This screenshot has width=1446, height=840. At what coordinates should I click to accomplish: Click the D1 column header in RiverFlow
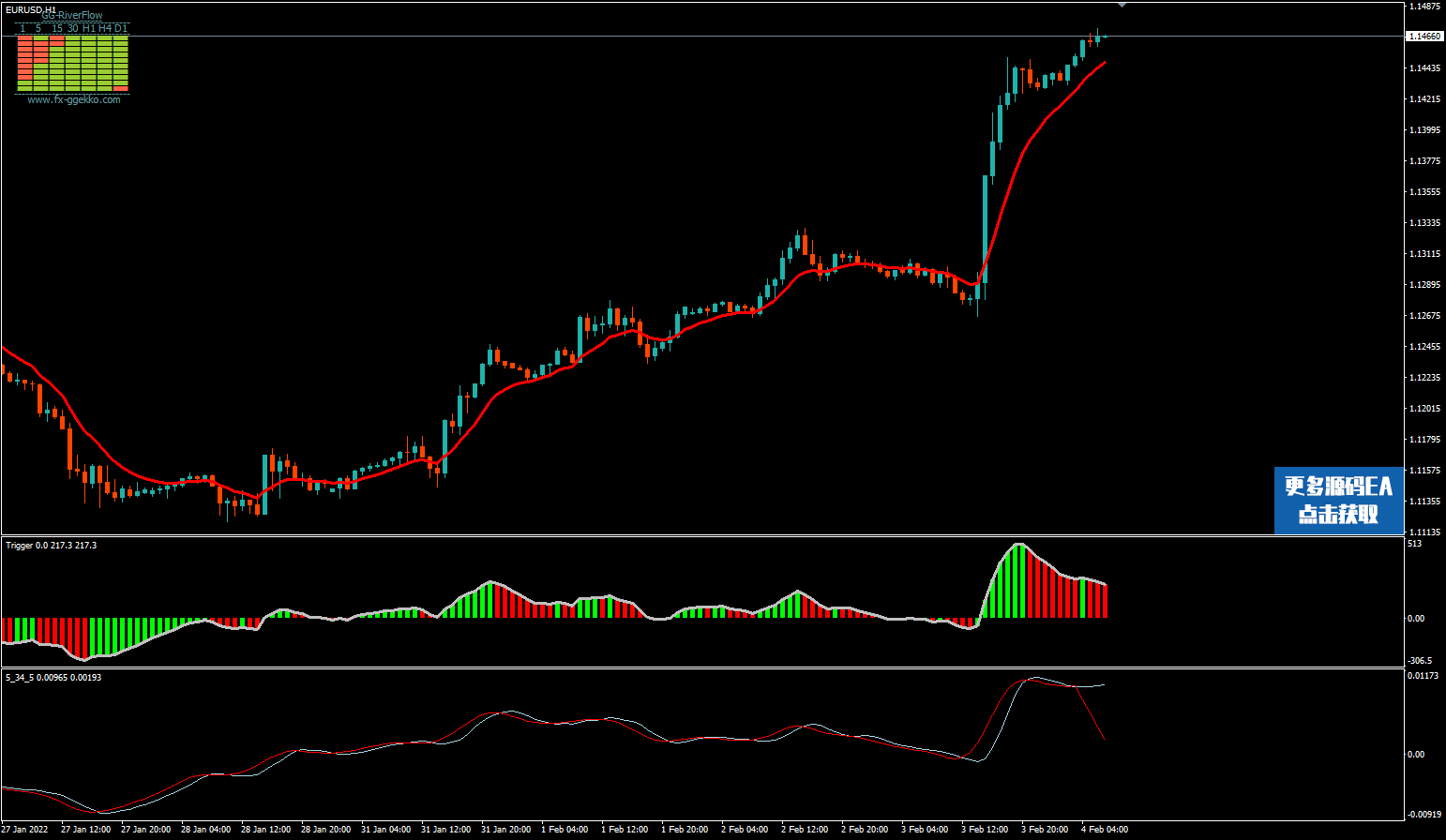pyautogui.click(x=121, y=29)
